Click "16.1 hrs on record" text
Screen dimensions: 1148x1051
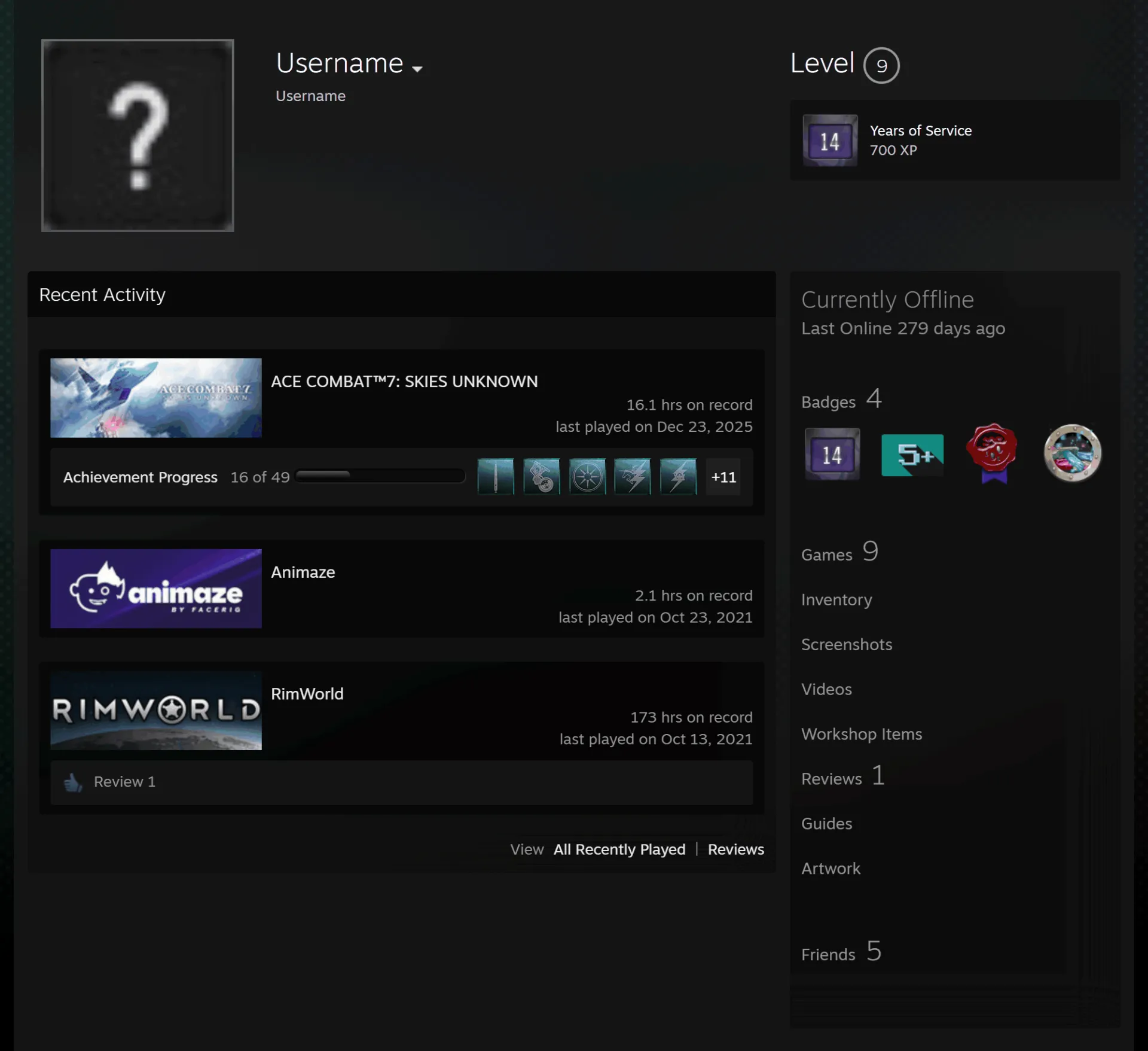click(689, 405)
